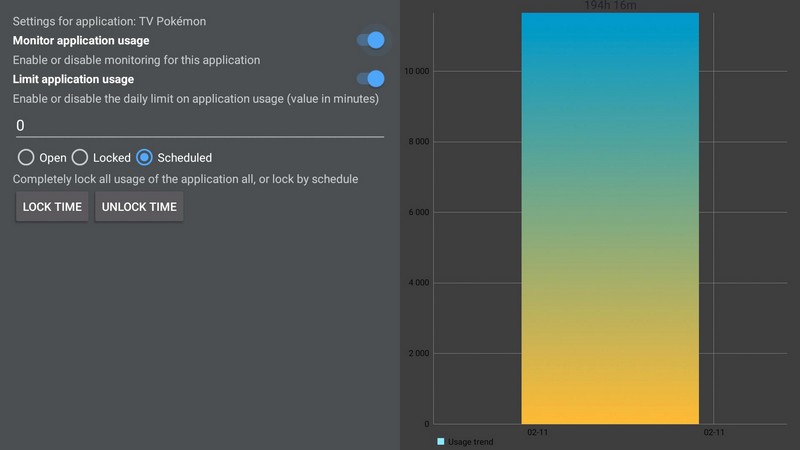This screenshot has width=800, height=450.
Task: Click the Monitor application usage heading text
Action: pos(81,41)
